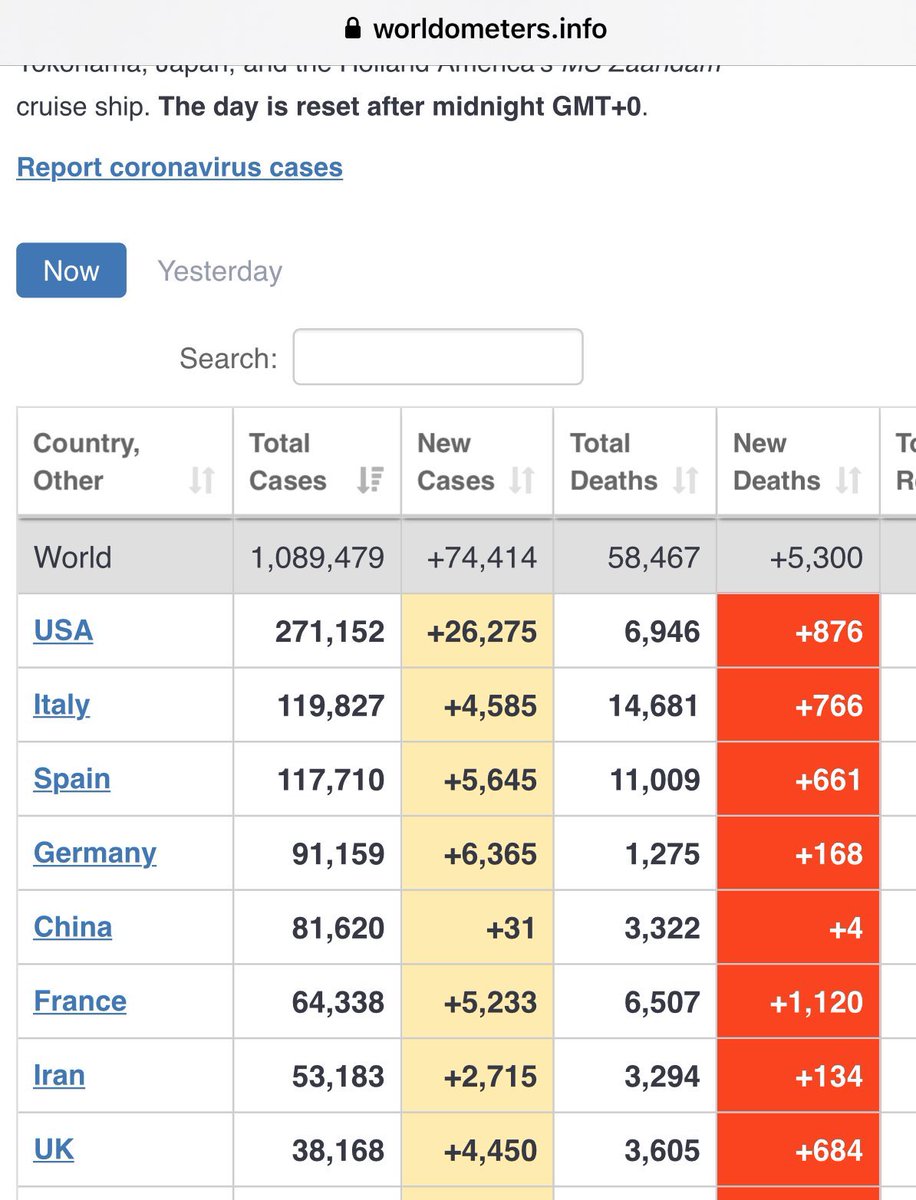Select World total cases 1,089,479
Viewport: 916px width, 1200px height.
coord(317,558)
